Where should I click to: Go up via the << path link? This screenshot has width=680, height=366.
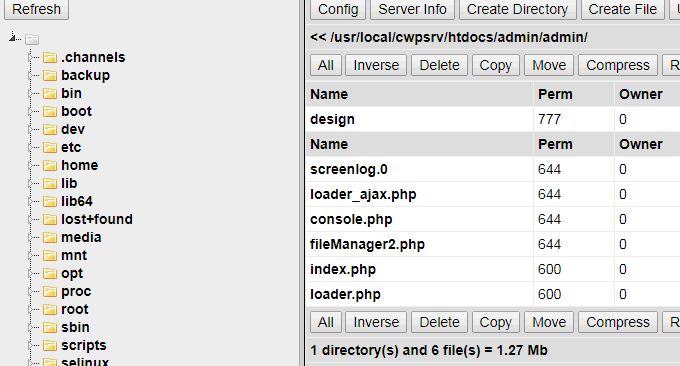click(x=318, y=37)
